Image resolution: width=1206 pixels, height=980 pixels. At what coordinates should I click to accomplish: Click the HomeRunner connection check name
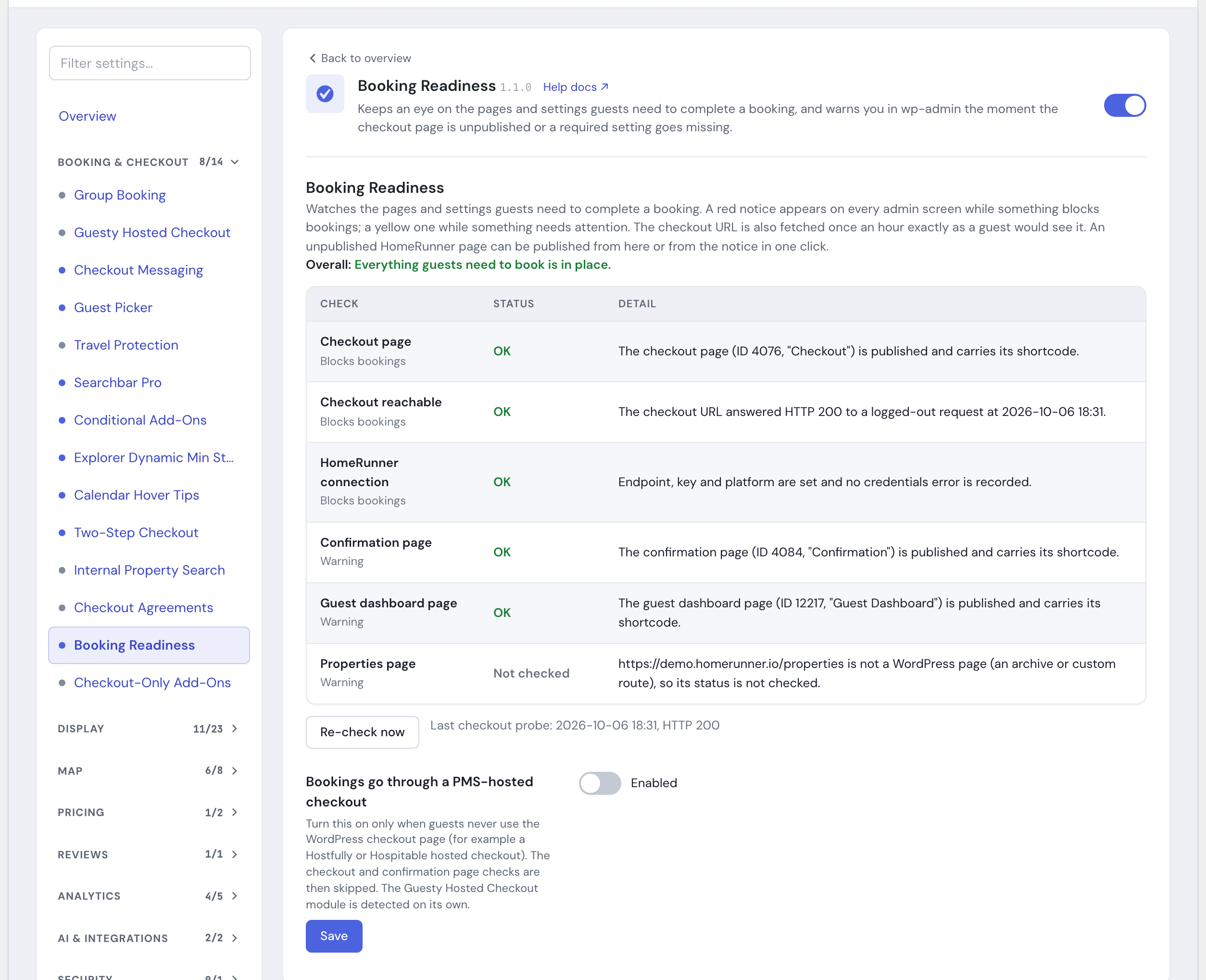(x=359, y=472)
